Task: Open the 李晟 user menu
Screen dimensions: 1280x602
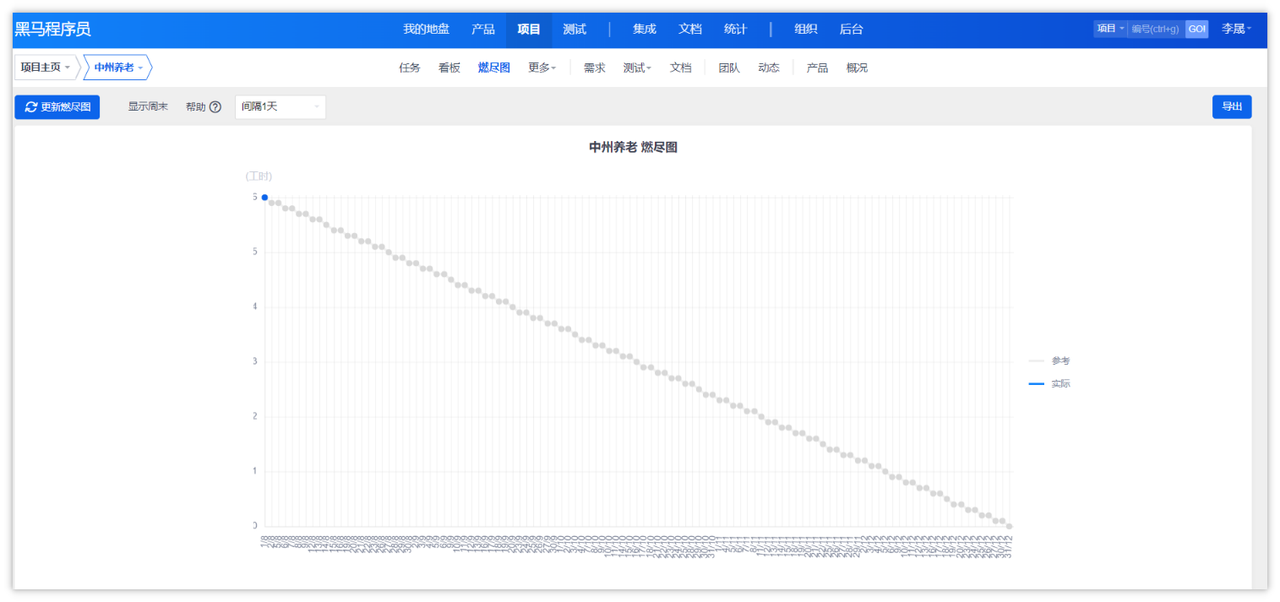Action: point(1237,29)
